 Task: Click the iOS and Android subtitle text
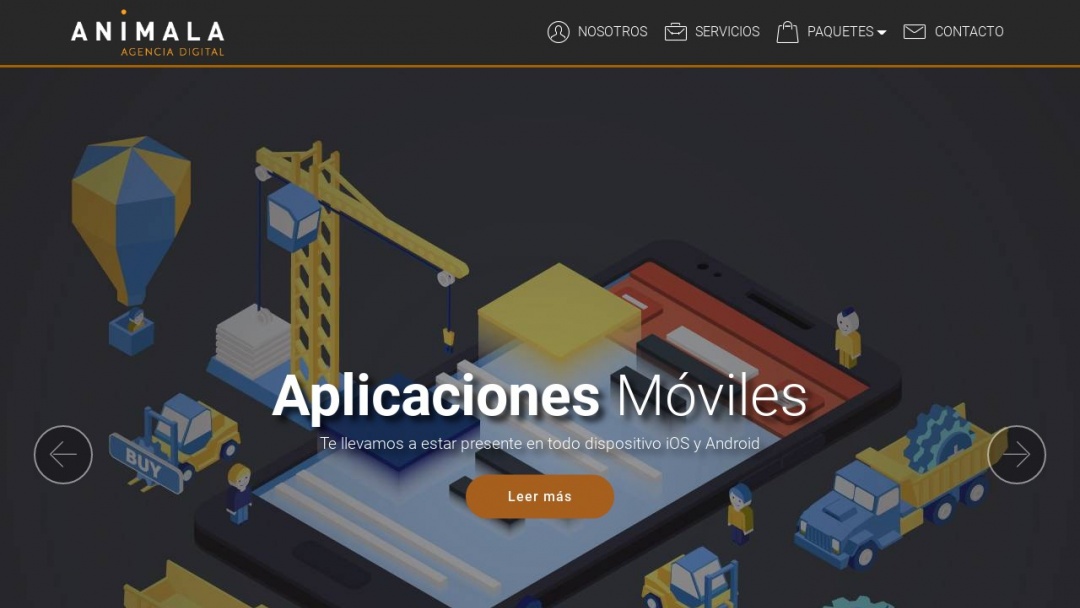pyautogui.click(x=540, y=441)
